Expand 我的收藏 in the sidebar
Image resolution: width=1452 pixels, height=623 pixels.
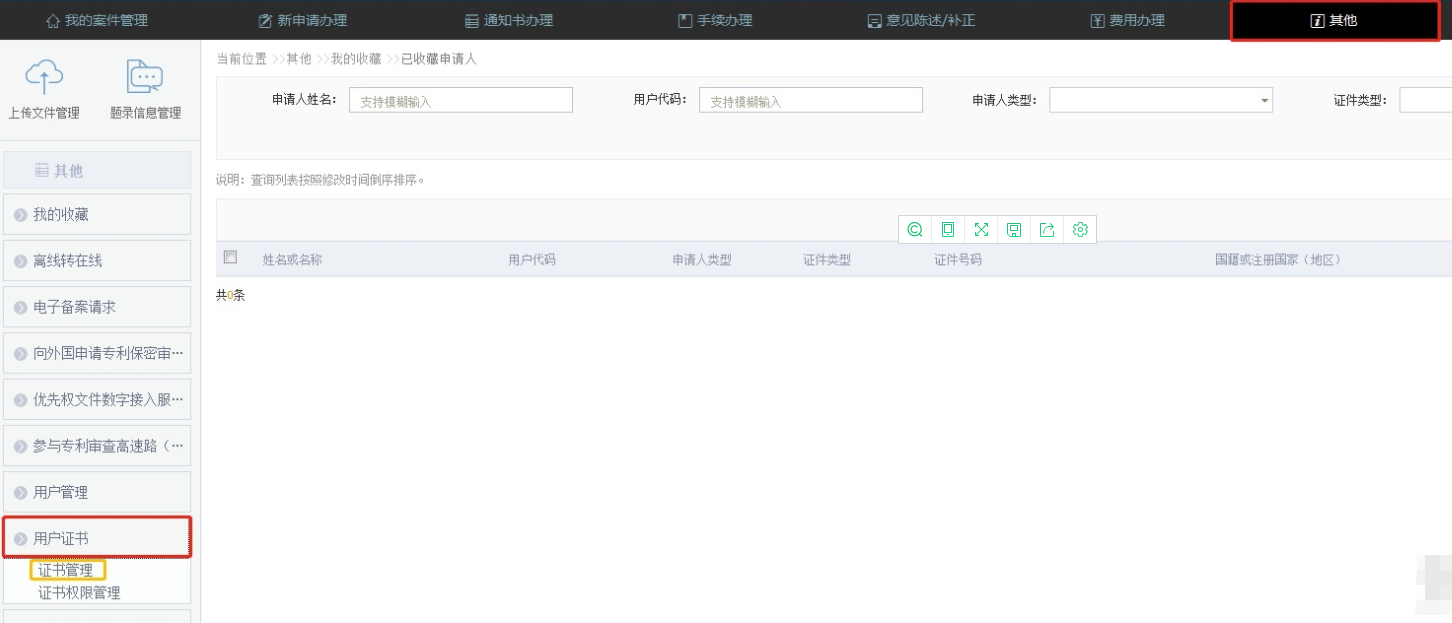(x=96, y=214)
